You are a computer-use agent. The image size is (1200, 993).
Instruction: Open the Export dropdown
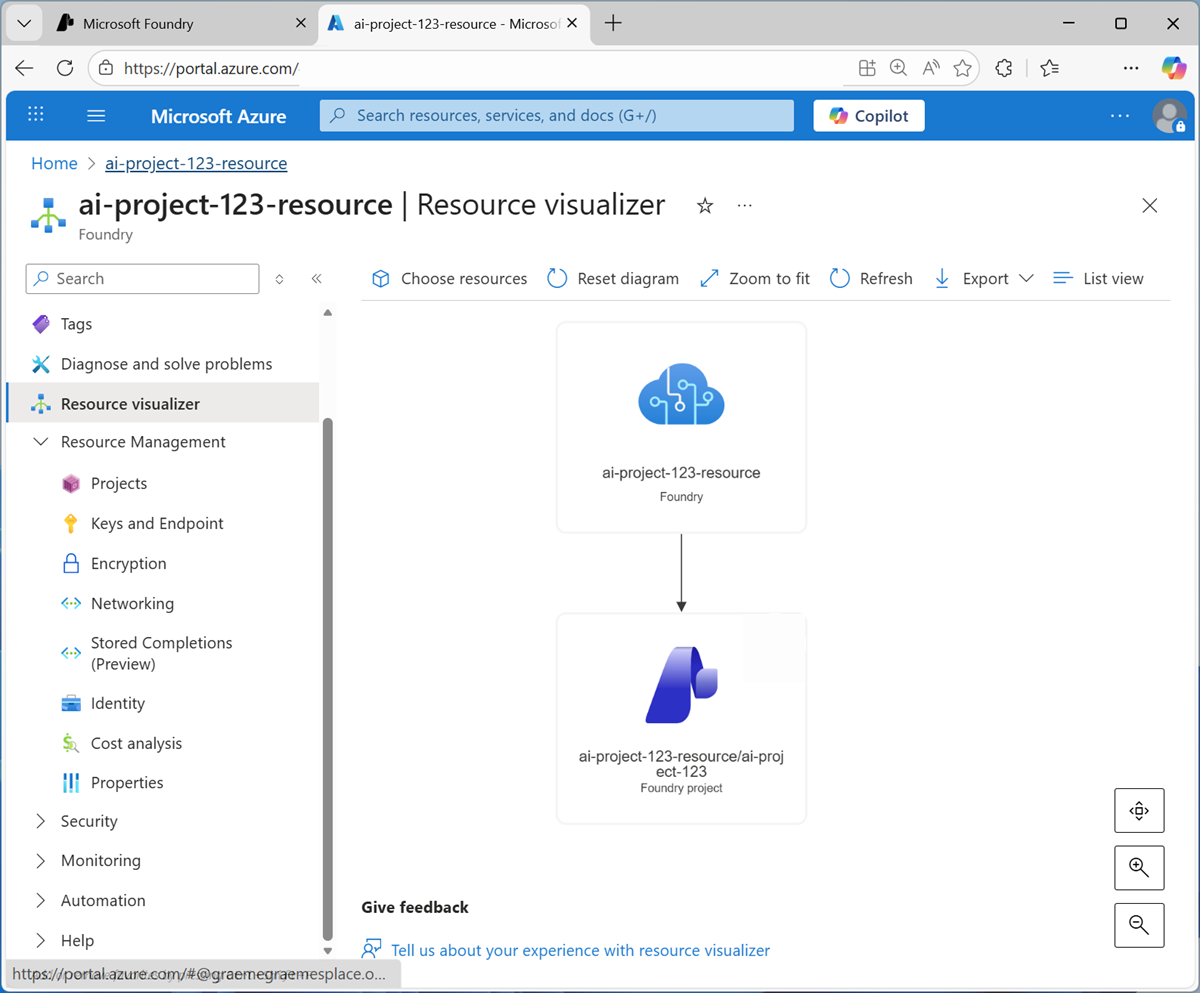coord(1029,278)
